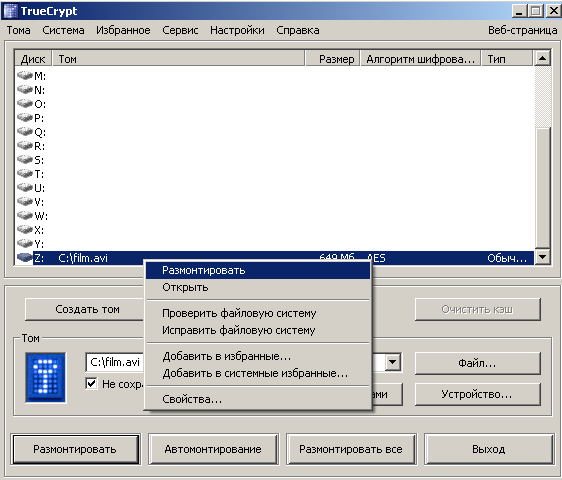This screenshot has width=562, height=480.
Task: Select the Y: drive letter row
Action: 39,244
